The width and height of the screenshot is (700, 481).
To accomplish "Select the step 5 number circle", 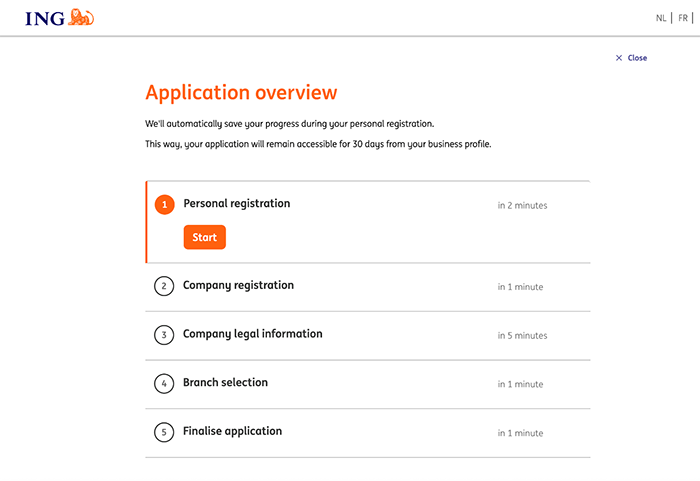I will [x=164, y=433].
